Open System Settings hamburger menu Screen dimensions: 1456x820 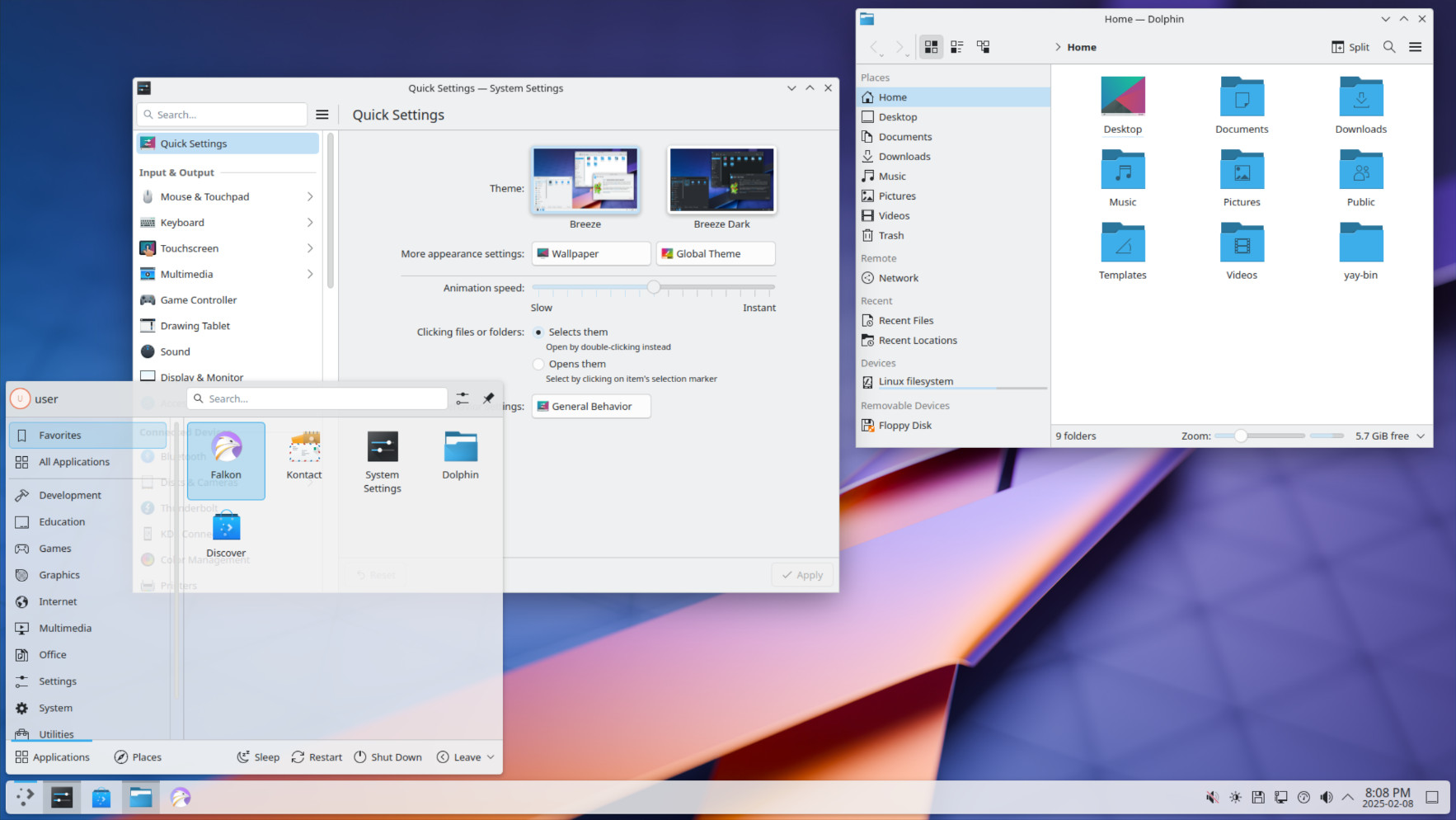[x=322, y=115]
